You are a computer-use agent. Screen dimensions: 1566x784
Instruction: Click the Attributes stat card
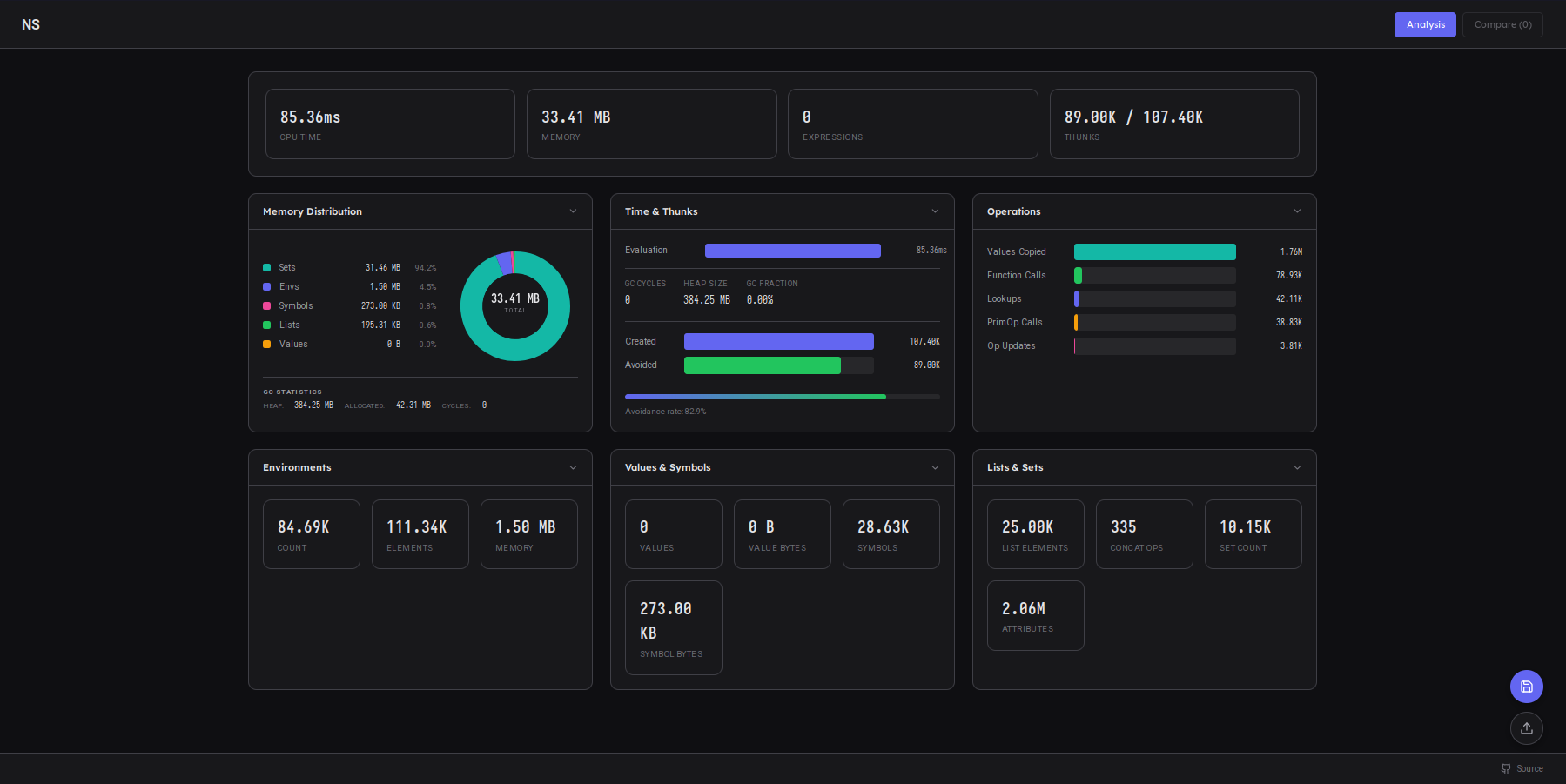click(1035, 615)
